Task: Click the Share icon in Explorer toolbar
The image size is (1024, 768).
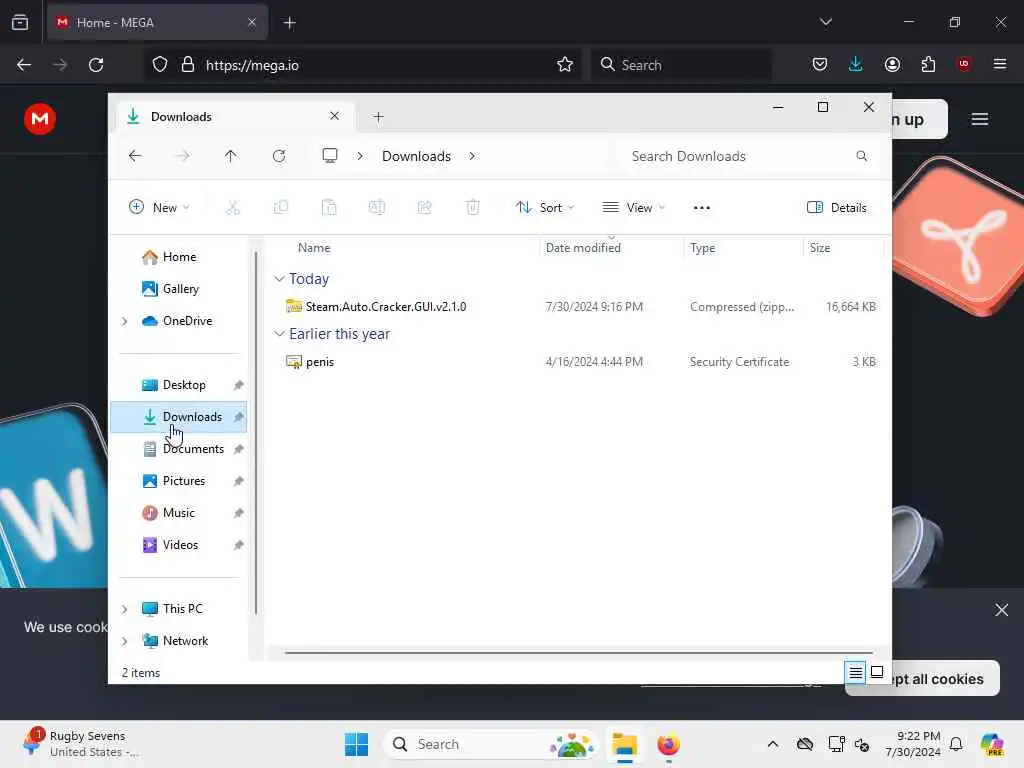Action: (x=424, y=208)
